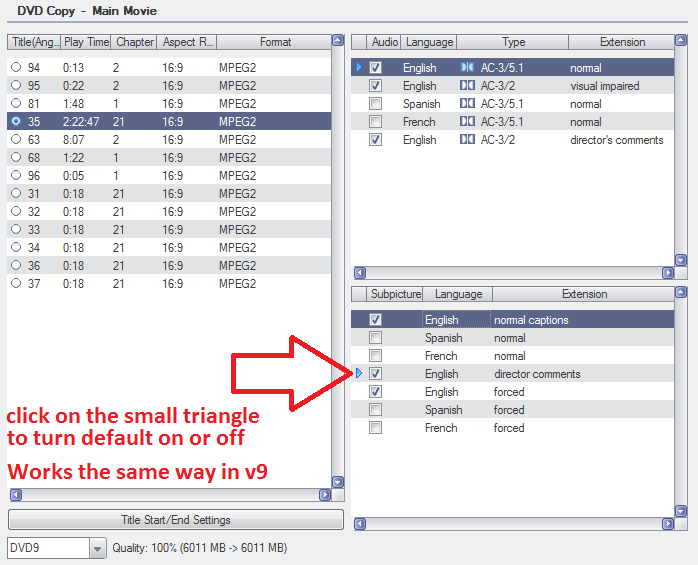Sort titles by Play Time column
This screenshot has height=565, width=698.
86,42
